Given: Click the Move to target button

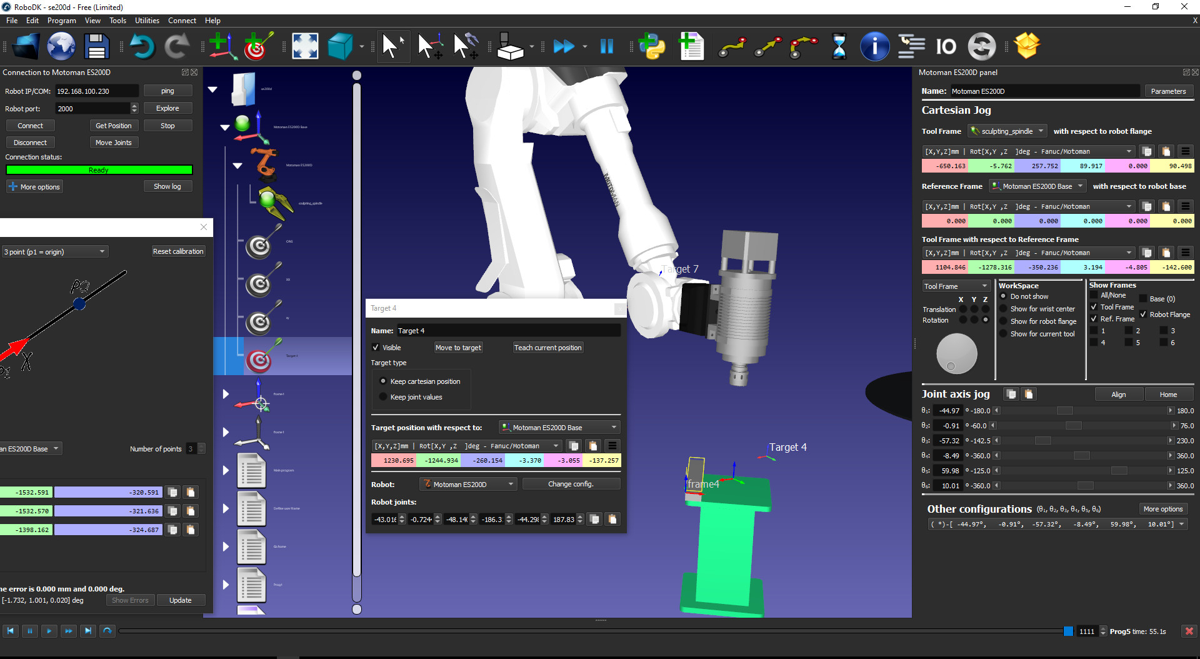Looking at the screenshot, I should [x=458, y=348].
